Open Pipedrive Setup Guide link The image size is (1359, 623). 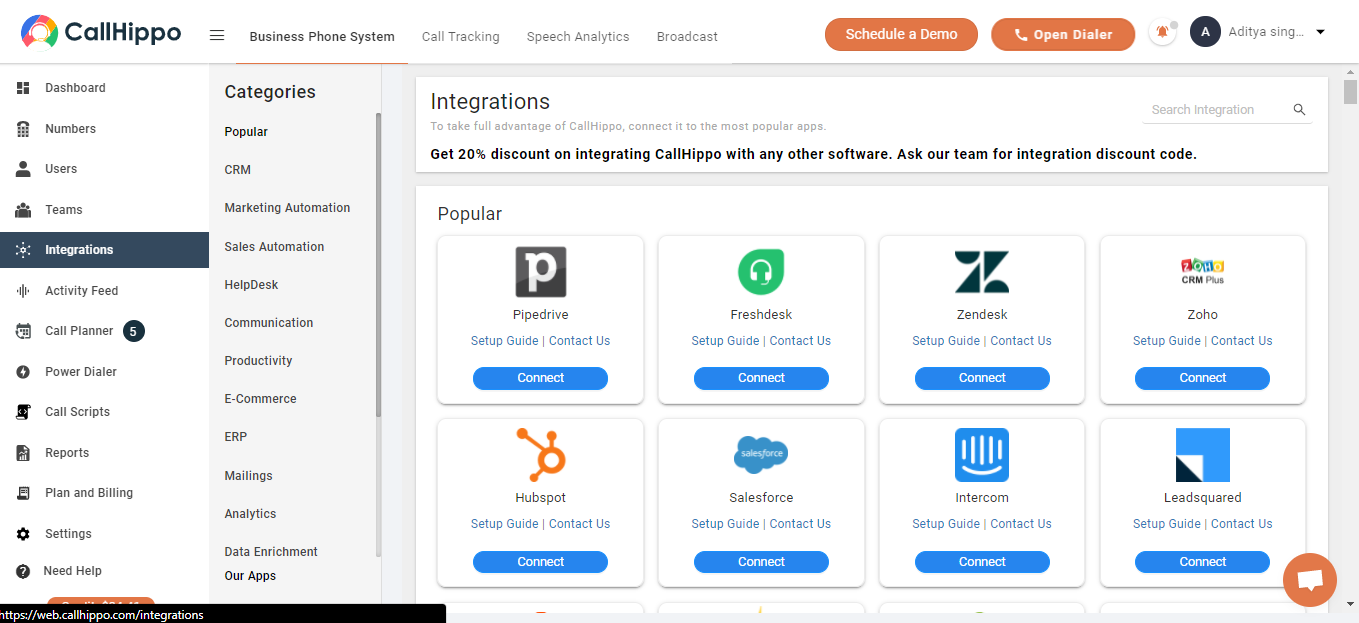tap(505, 341)
